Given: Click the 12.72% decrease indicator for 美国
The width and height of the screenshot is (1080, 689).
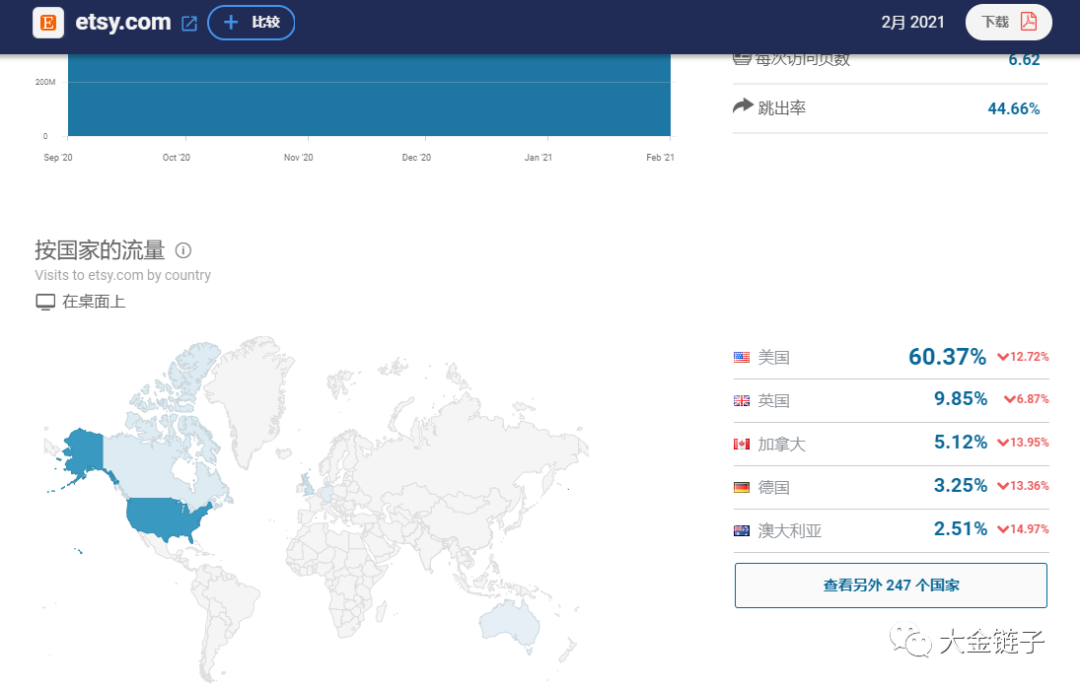Looking at the screenshot, I should click(x=1023, y=356).
